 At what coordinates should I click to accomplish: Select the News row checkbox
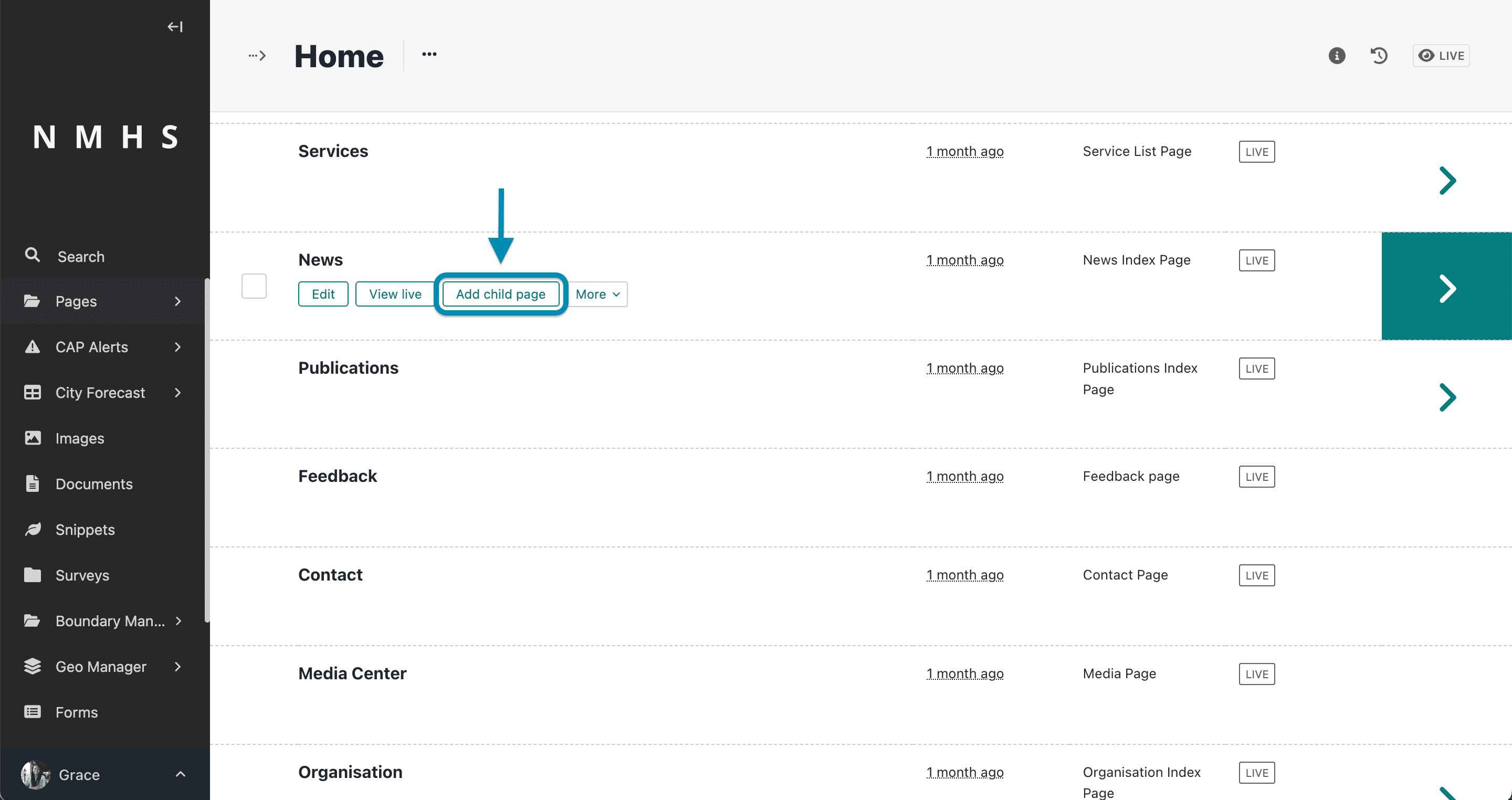click(x=254, y=286)
